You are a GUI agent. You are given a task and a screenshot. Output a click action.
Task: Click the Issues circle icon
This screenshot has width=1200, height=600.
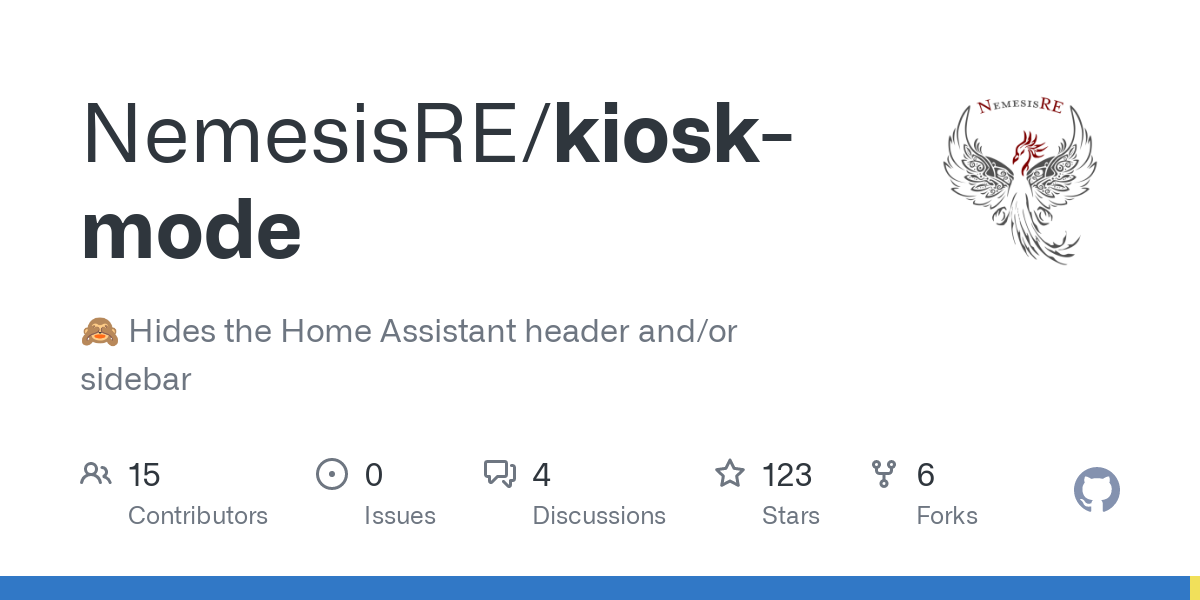(x=331, y=474)
